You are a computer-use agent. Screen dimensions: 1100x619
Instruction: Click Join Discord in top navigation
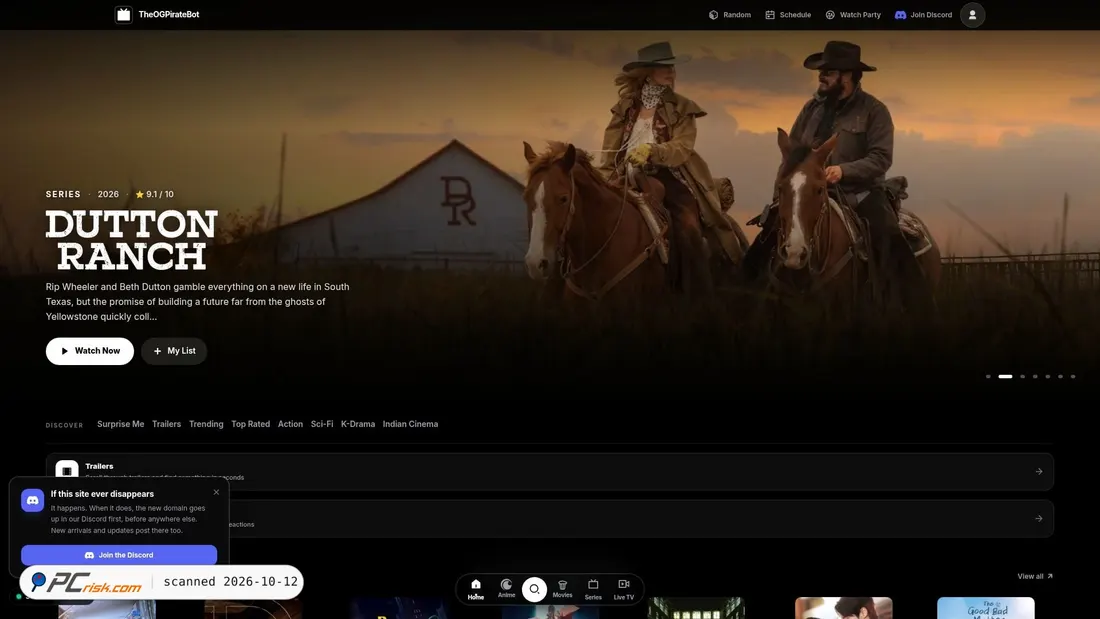[x=923, y=15]
